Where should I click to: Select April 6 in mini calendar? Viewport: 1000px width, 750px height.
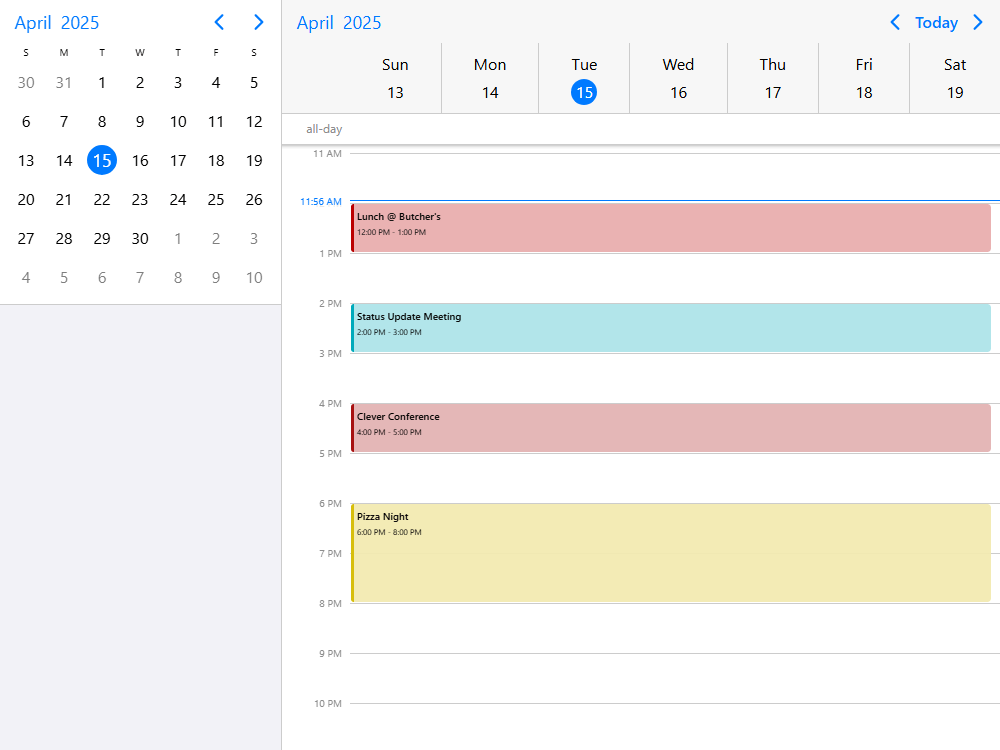pyautogui.click(x=26, y=121)
